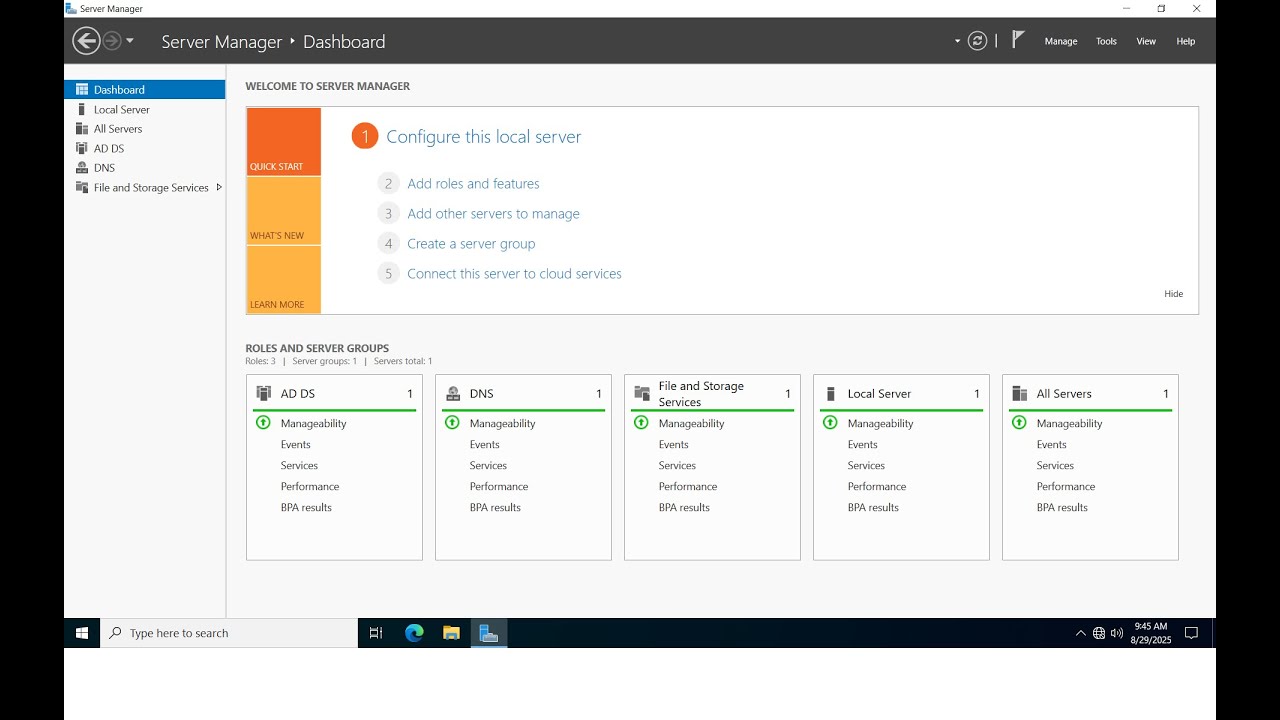Click DNS Manageability status icon
Viewport: 1280px width, 720px height.
point(452,423)
